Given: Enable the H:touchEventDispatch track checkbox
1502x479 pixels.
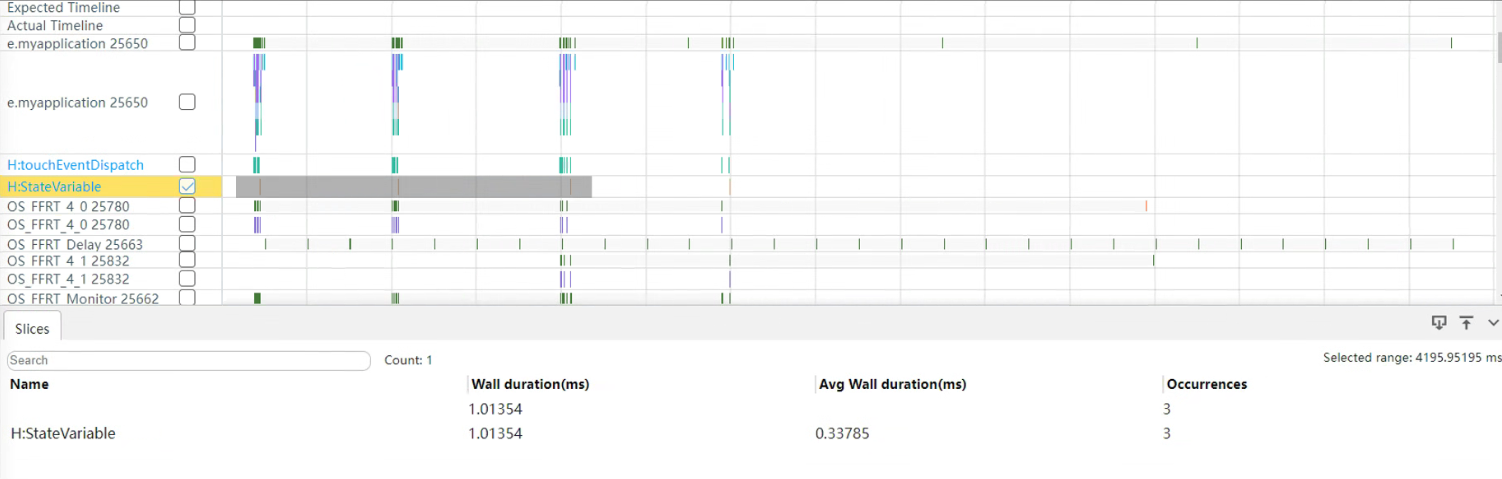Looking at the screenshot, I should [x=187, y=164].
